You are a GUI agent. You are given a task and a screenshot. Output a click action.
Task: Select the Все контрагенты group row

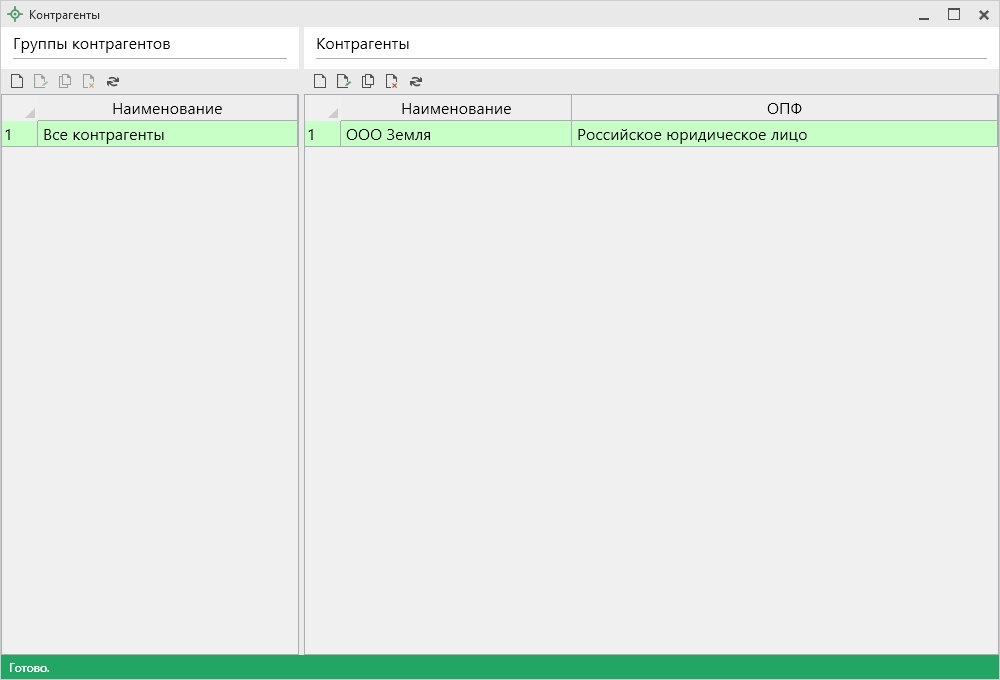(167, 134)
